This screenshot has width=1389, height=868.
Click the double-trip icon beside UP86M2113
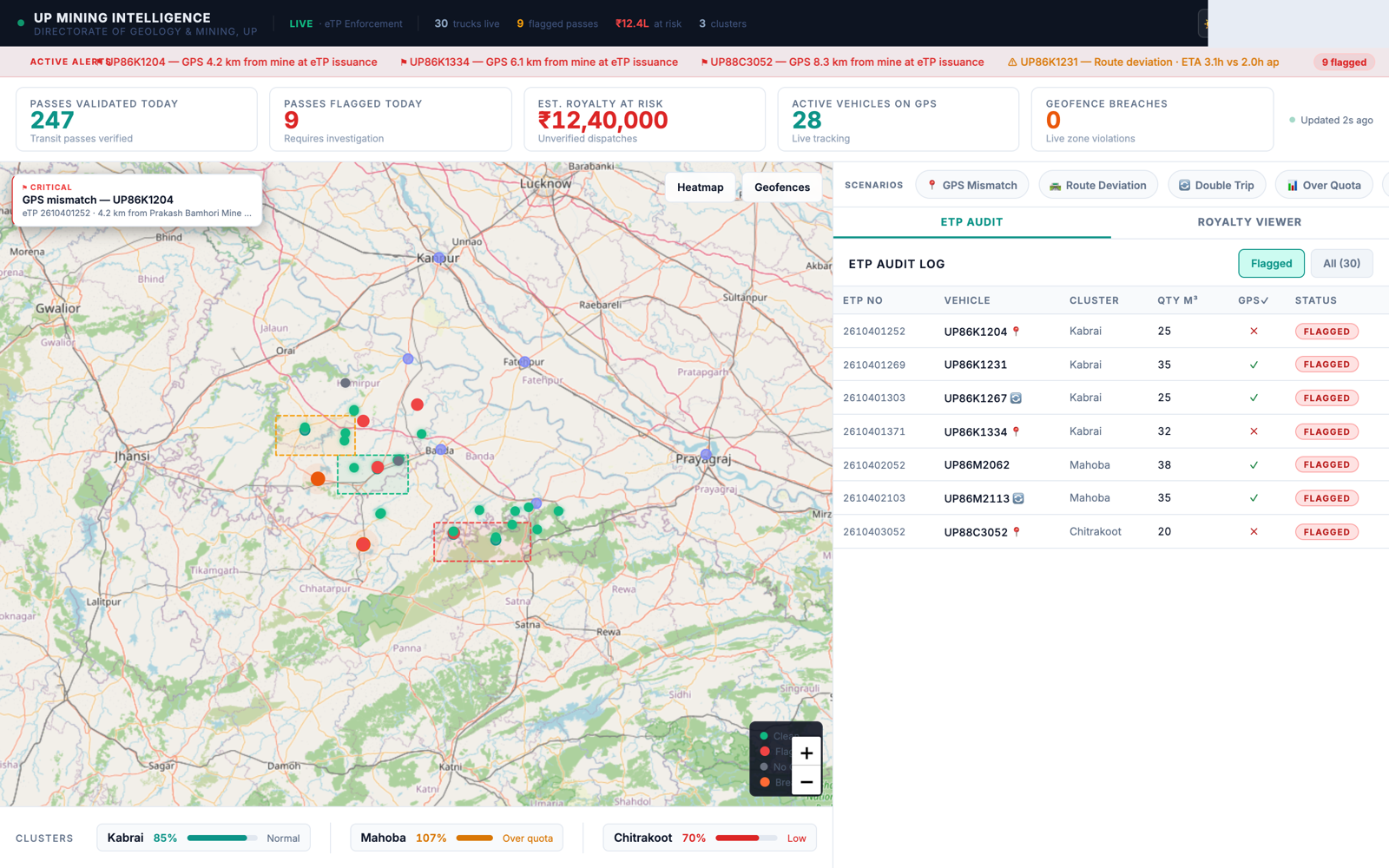(1018, 498)
